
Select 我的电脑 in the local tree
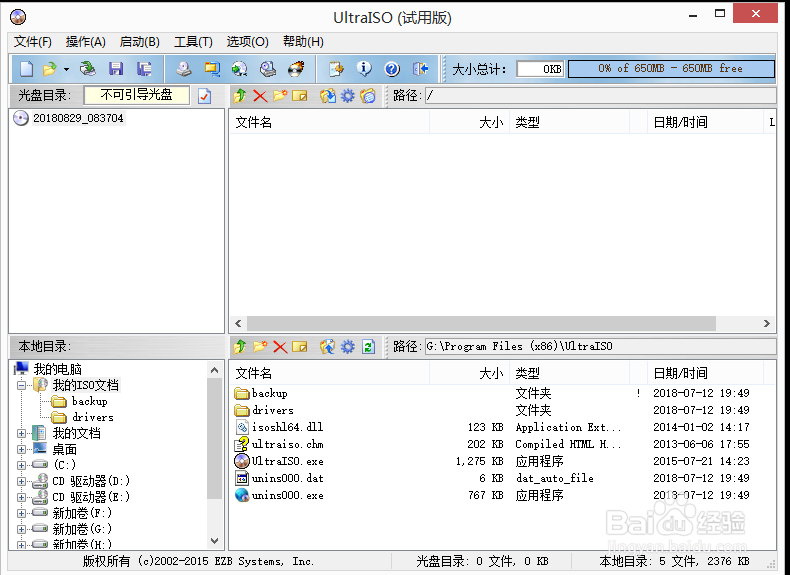[x=57, y=369]
